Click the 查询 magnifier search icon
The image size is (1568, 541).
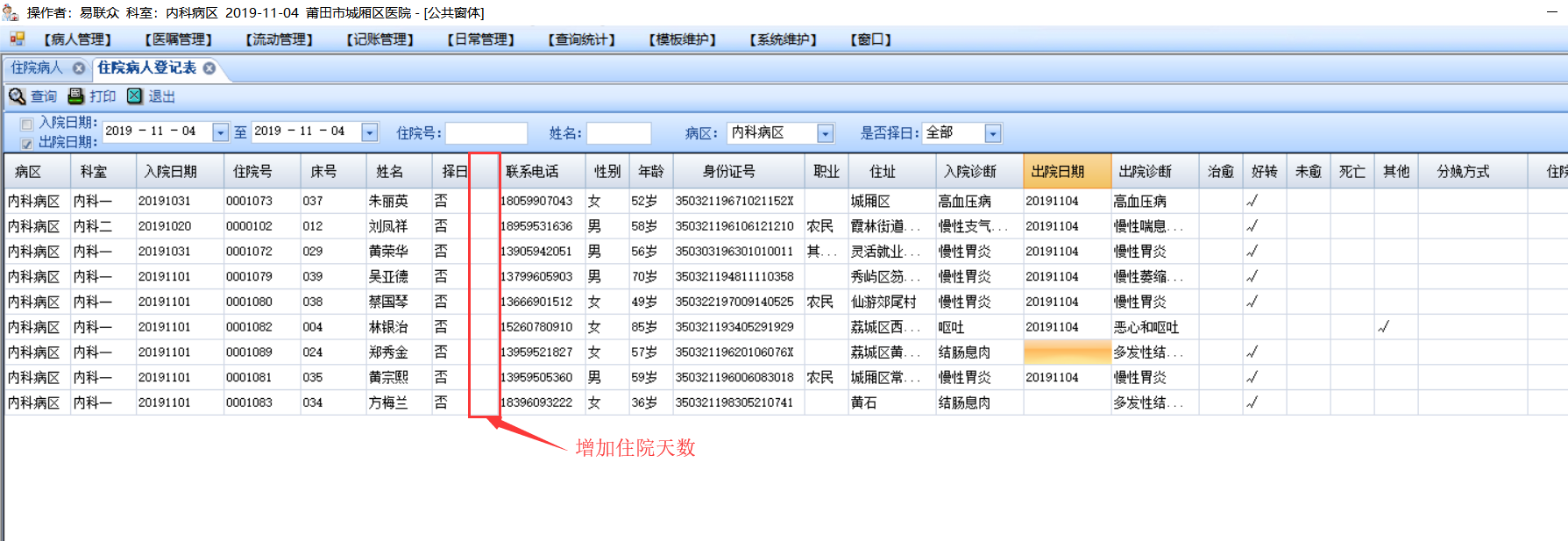17,96
